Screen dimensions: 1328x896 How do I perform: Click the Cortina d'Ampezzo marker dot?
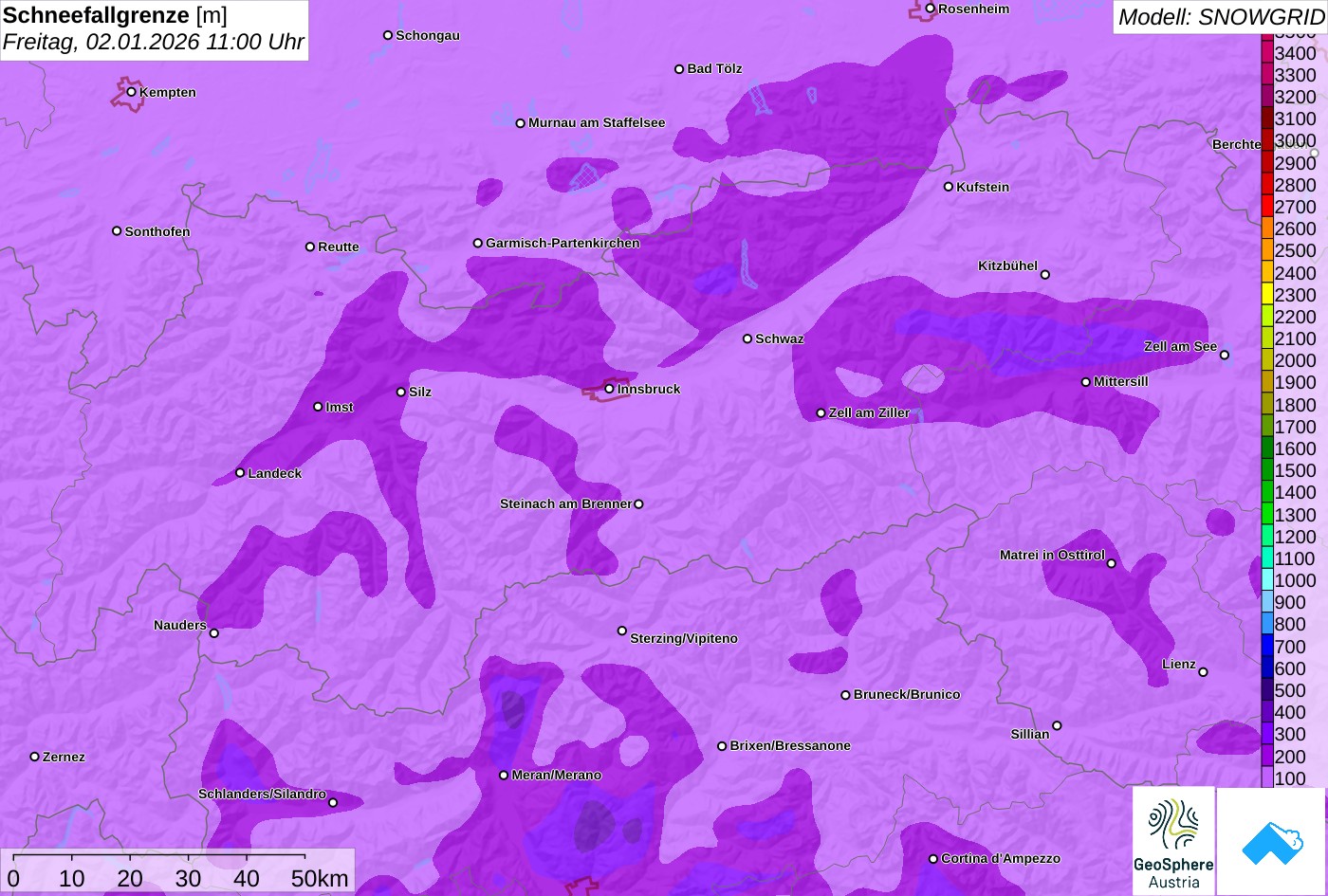point(933,859)
